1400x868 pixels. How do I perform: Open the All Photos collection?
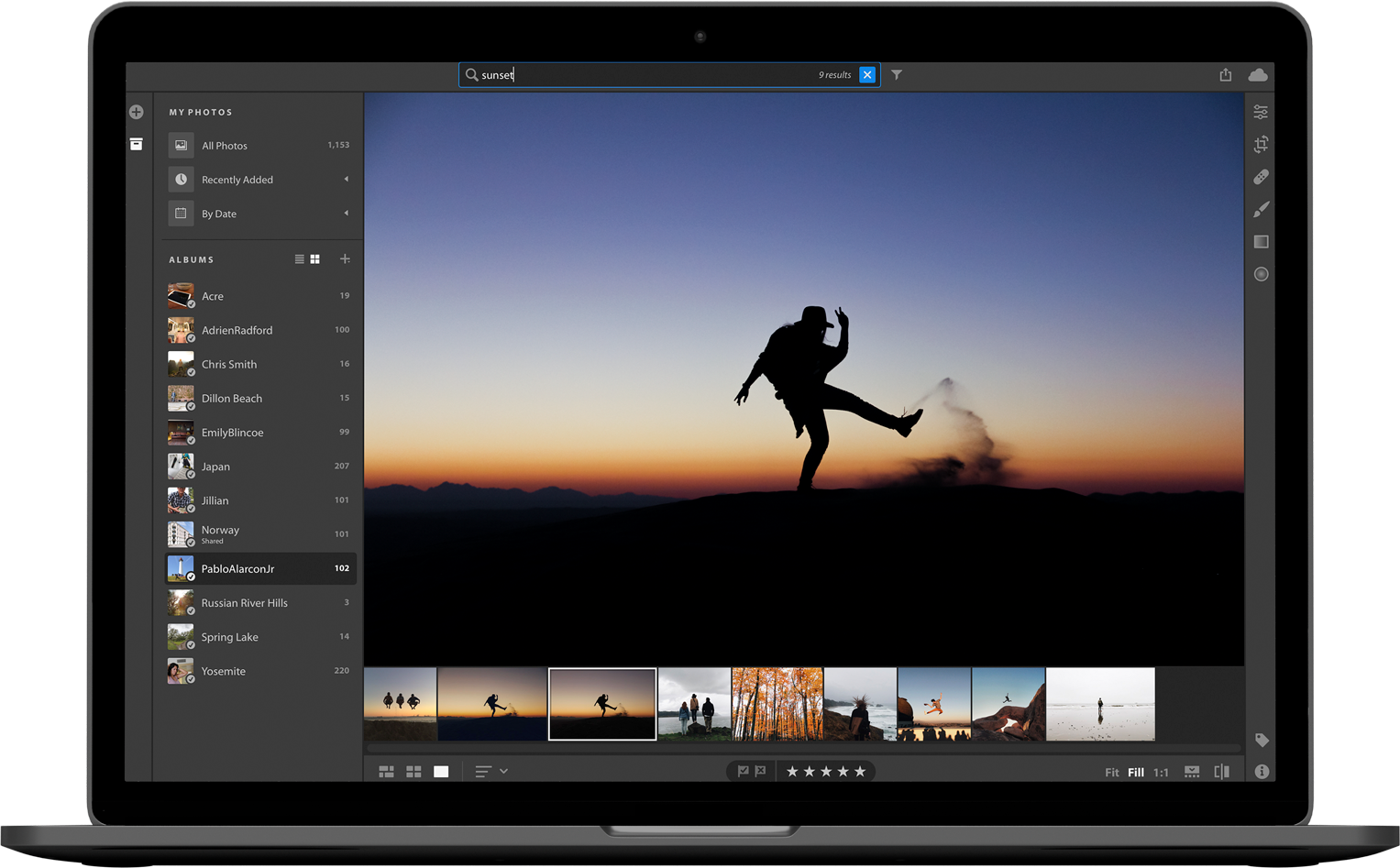223,145
